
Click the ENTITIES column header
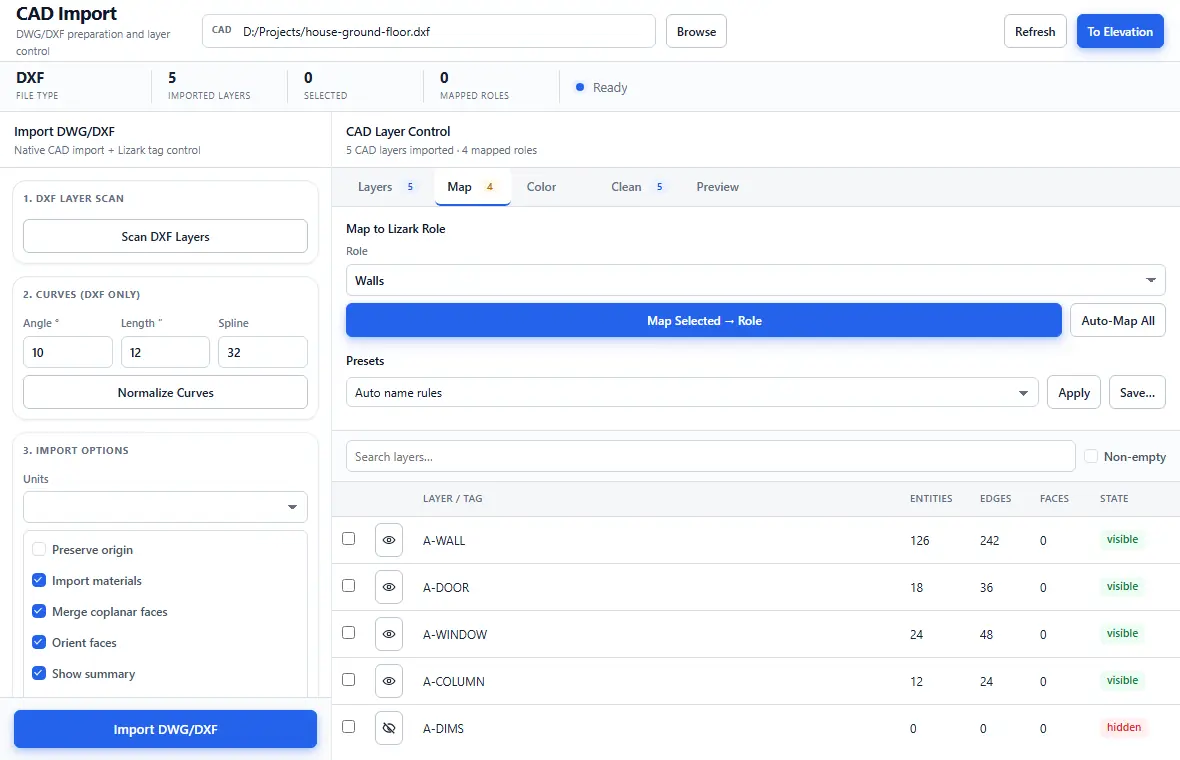tap(931, 499)
